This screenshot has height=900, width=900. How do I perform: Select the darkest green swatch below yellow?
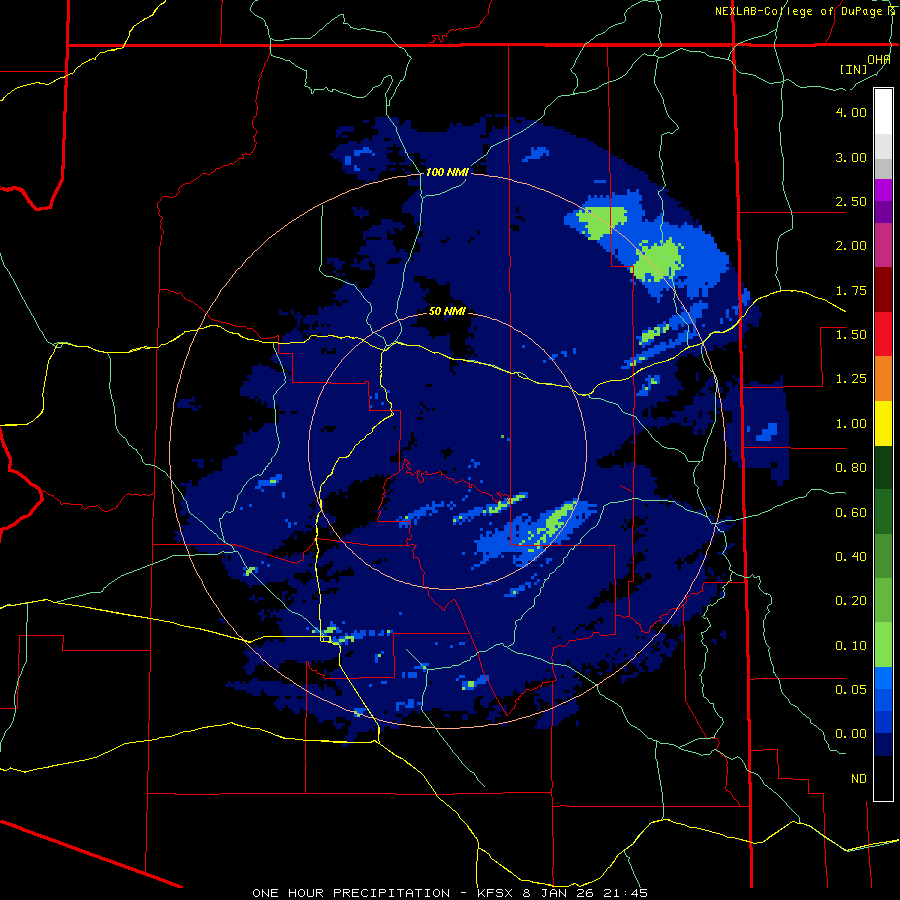coord(883,468)
